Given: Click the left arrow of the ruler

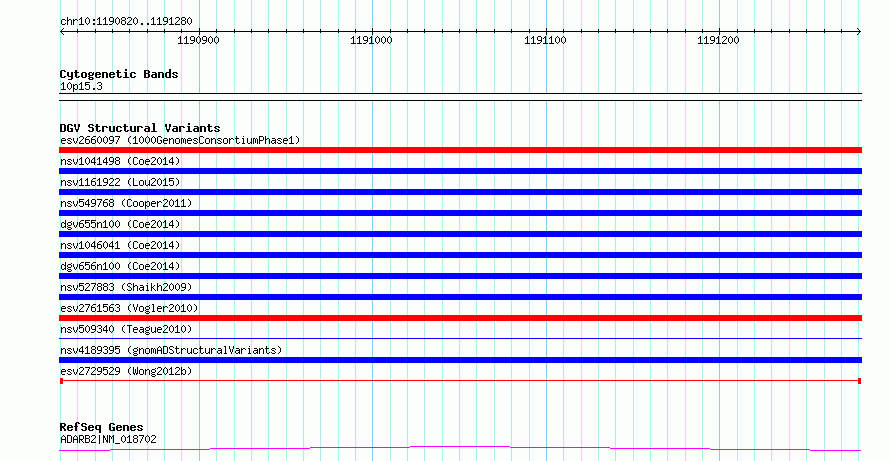Looking at the screenshot, I should [62, 32].
